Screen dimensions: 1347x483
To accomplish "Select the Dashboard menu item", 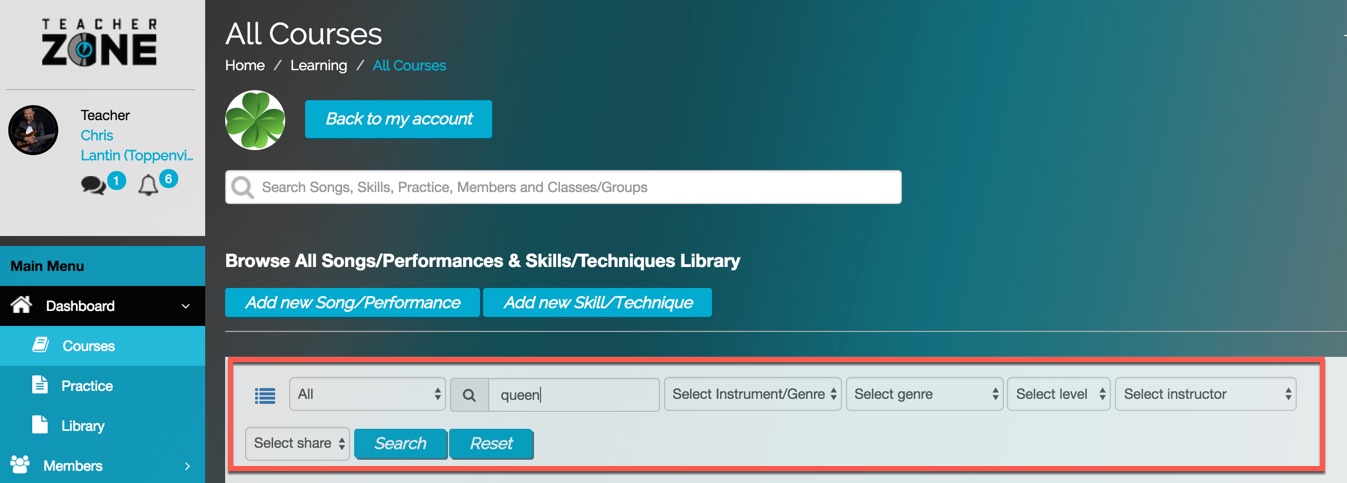I will coord(102,306).
